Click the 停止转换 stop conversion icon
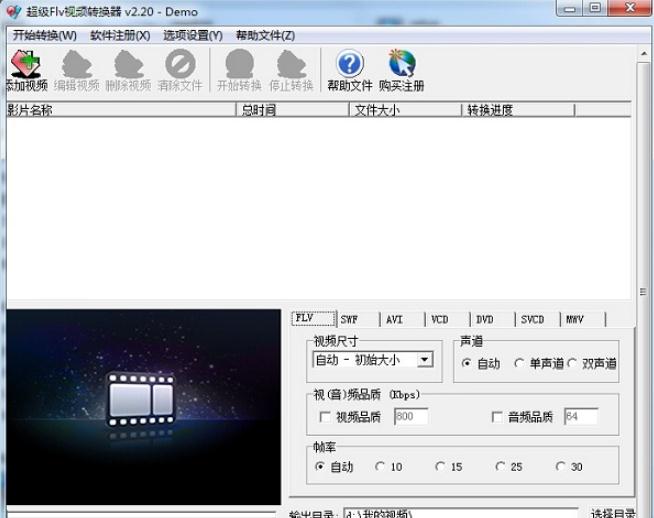654x518 pixels. (x=292, y=64)
